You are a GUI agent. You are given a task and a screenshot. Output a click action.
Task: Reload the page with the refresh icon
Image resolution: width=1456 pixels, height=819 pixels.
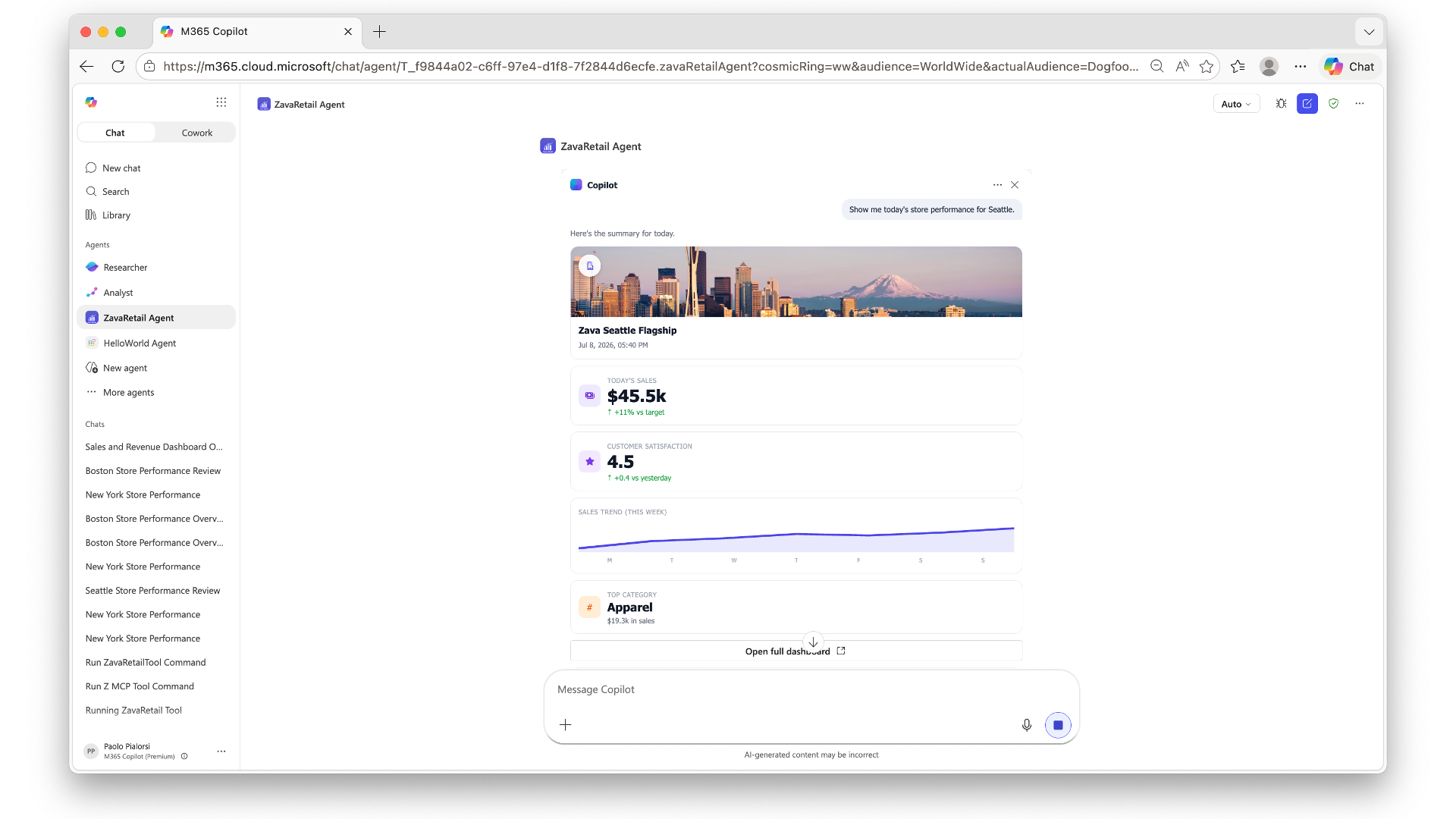(x=118, y=67)
